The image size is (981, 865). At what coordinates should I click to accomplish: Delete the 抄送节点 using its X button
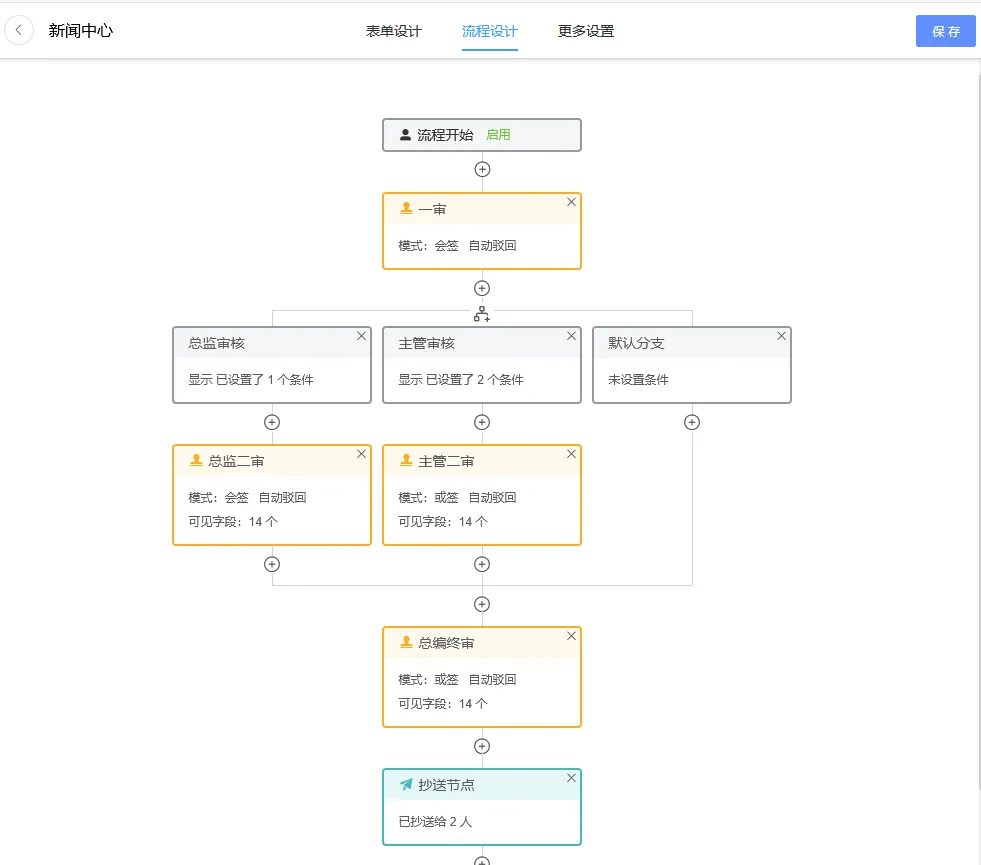click(571, 777)
